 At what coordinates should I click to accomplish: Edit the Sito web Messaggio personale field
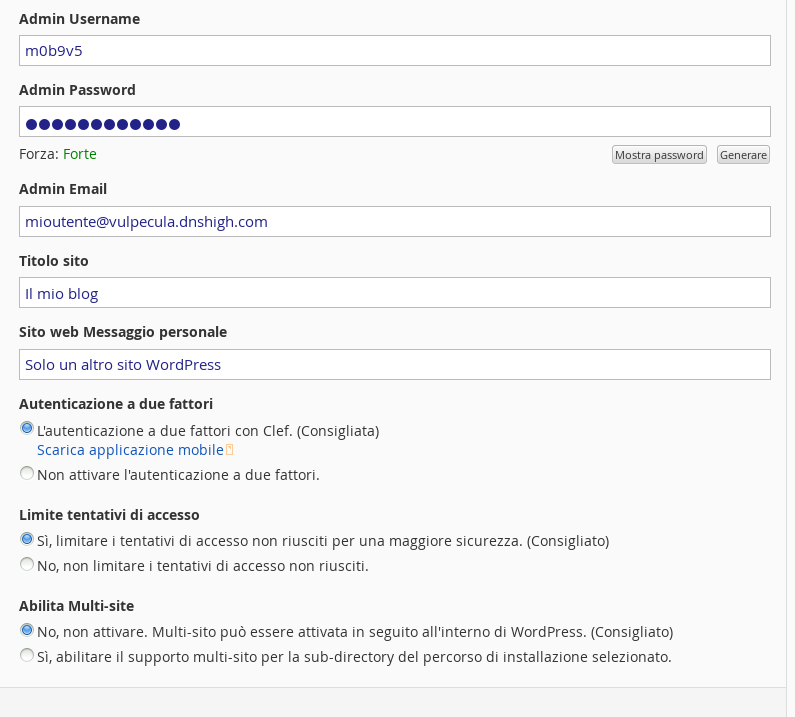click(394, 364)
